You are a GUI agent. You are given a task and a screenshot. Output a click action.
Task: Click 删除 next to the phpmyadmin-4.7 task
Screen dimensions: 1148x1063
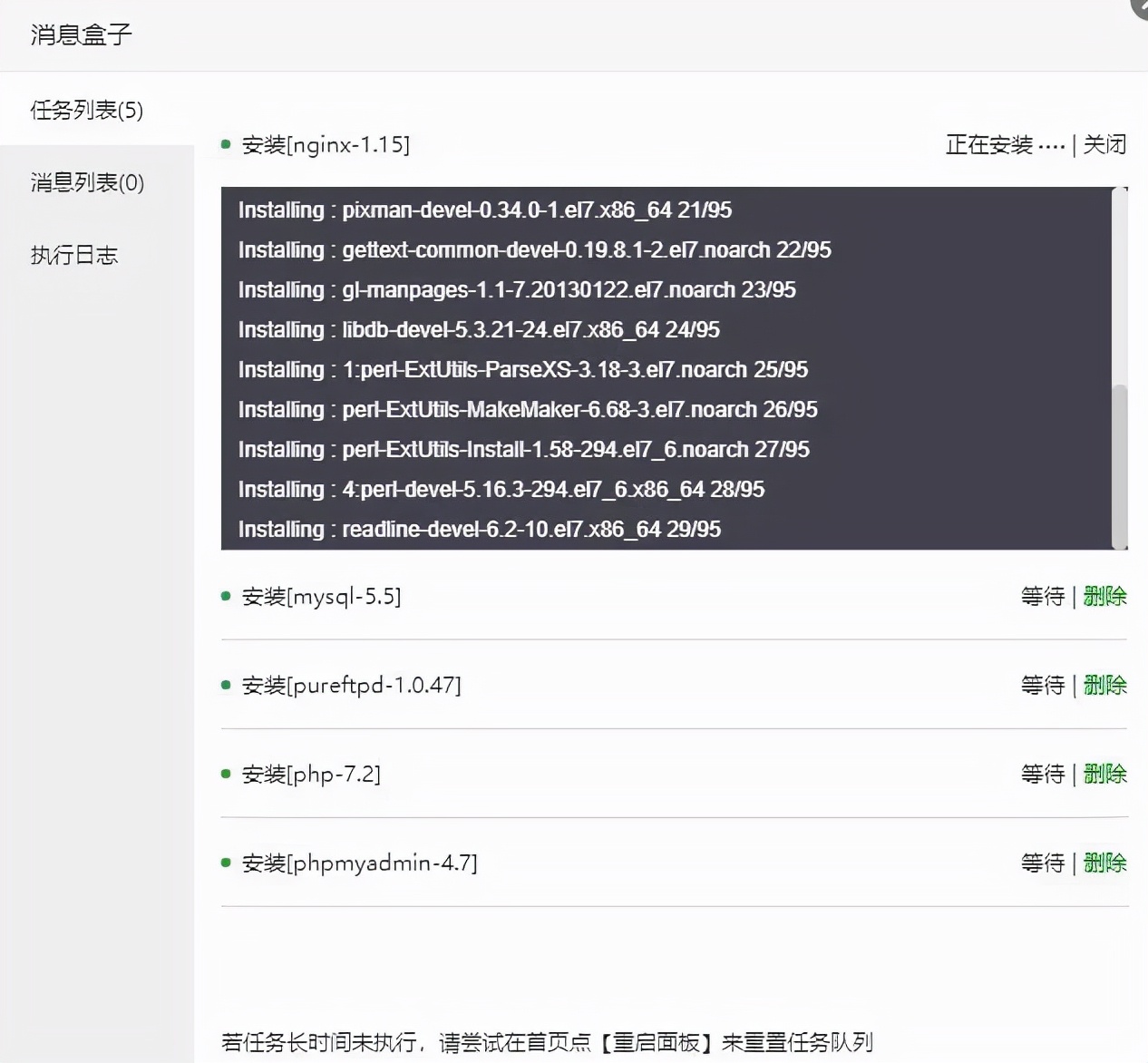[1104, 863]
